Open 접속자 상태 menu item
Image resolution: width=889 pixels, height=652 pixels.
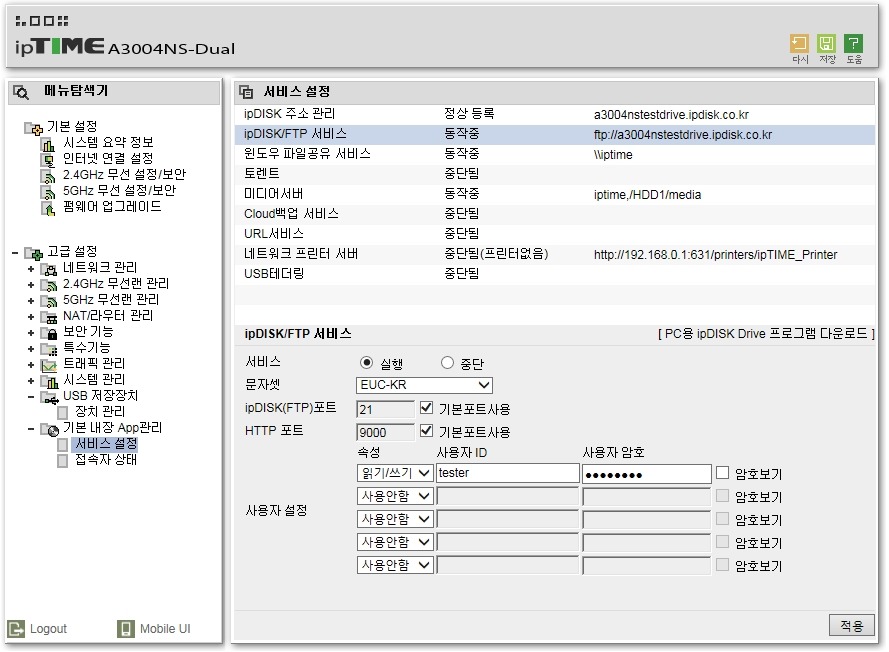tap(106, 459)
